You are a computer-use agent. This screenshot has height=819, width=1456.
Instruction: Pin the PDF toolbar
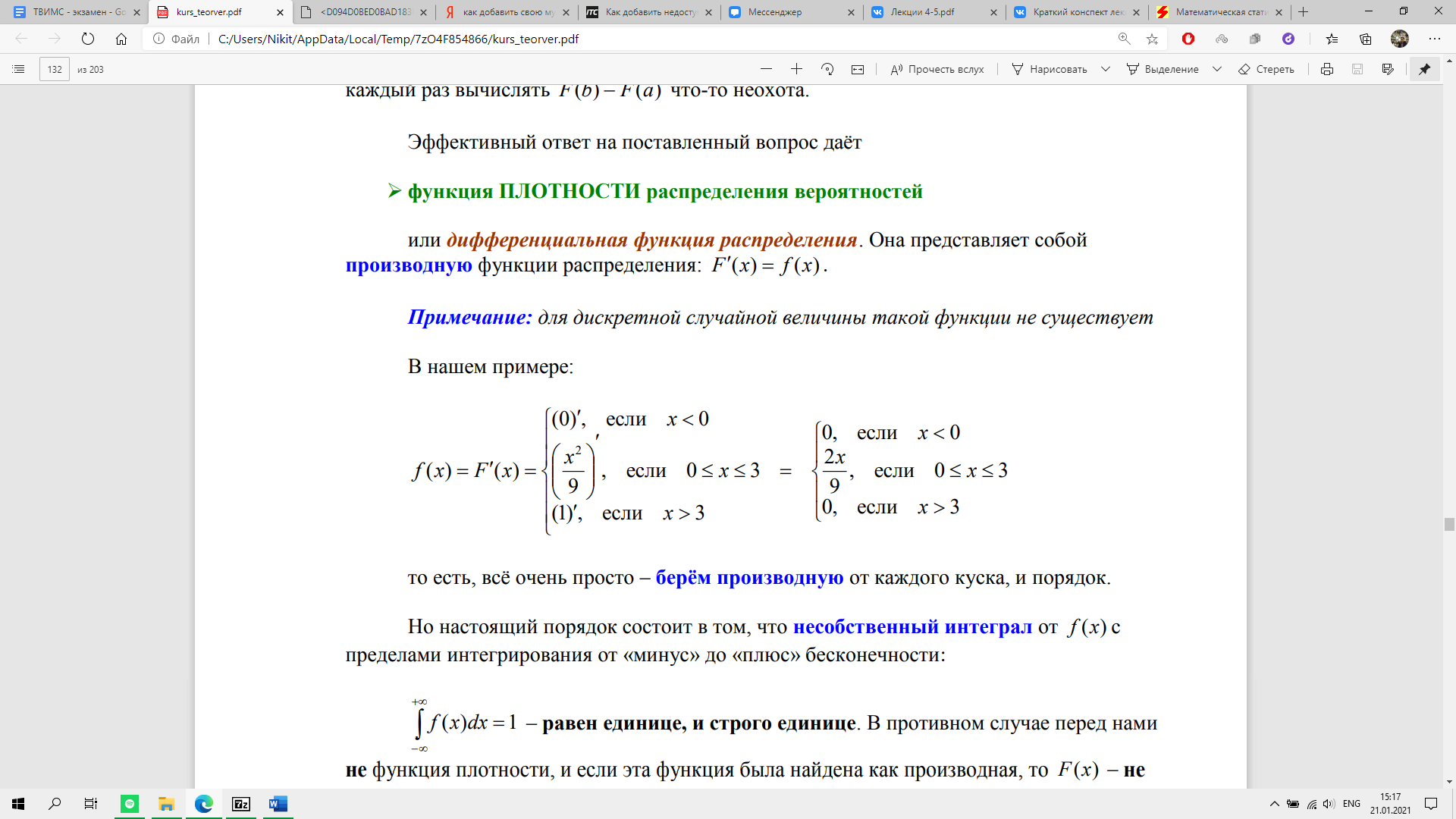click(x=1425, y=69)
